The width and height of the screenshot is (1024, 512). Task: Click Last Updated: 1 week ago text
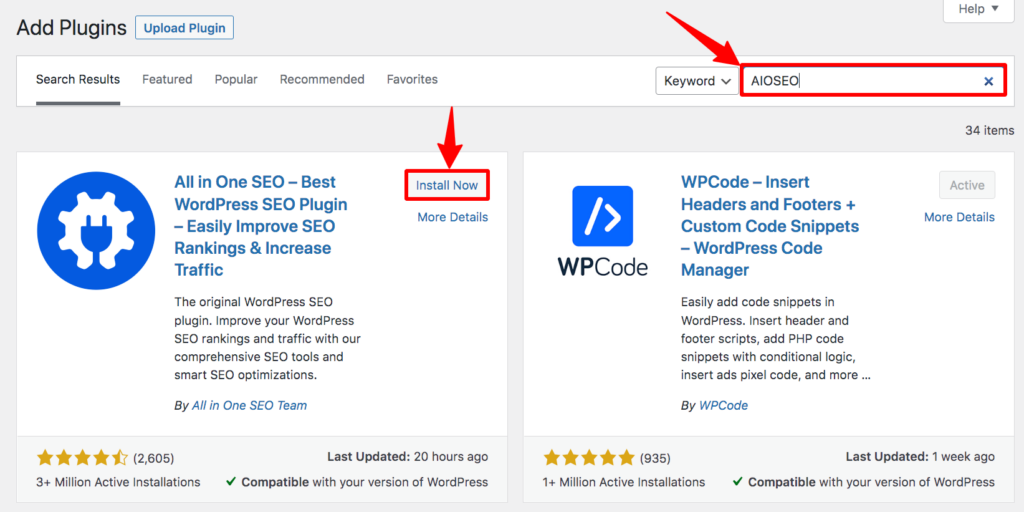(x=920, y=457)
